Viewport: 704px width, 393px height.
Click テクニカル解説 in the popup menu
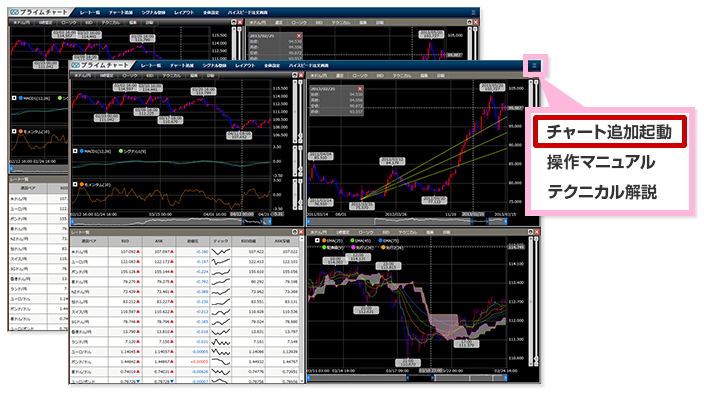coord(602,192)
